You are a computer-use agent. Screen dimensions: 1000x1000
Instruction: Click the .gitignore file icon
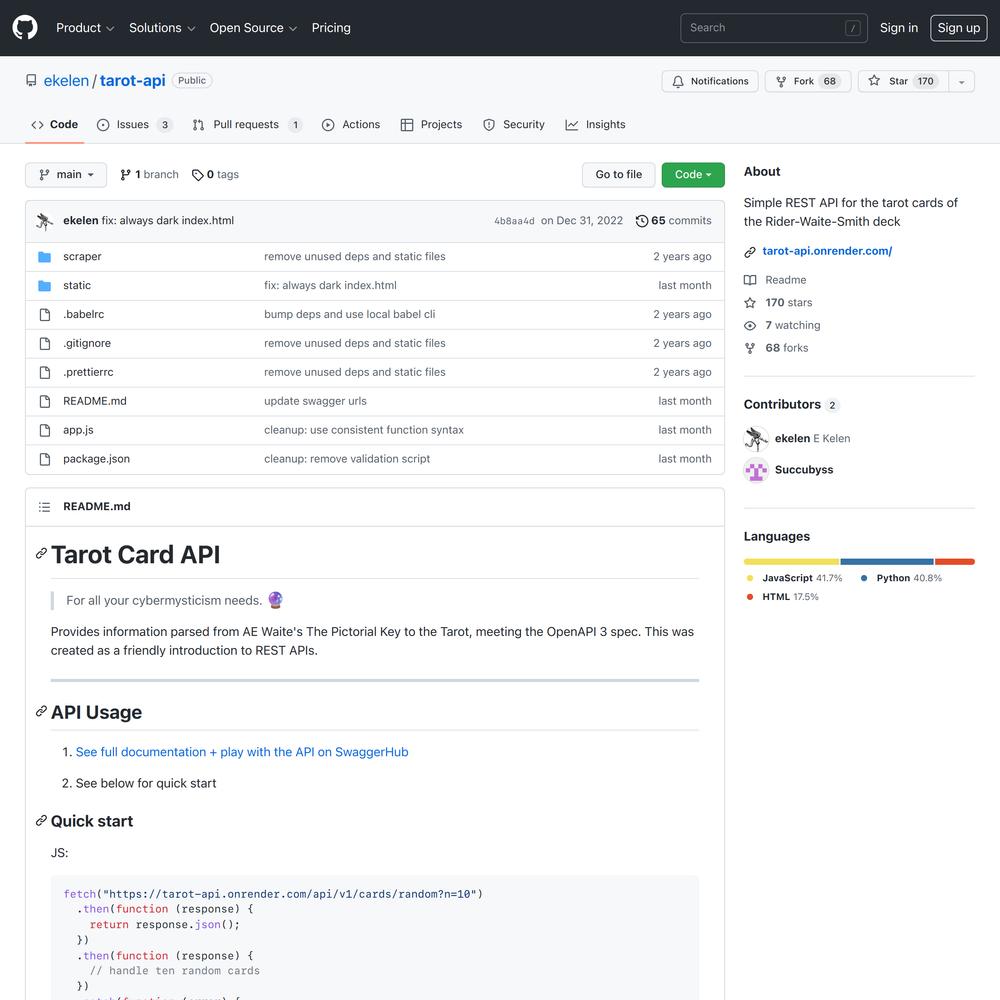coord(45,344)
